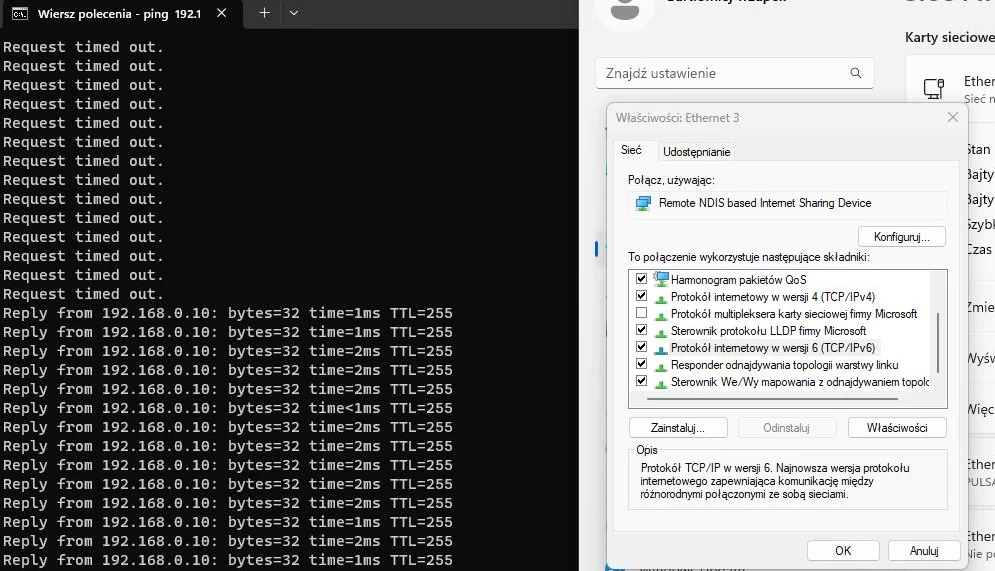Uncheck Responder odnajdywania topologii checkbox
The width and height of the screenshot is (995, 571).
[642, 364]
